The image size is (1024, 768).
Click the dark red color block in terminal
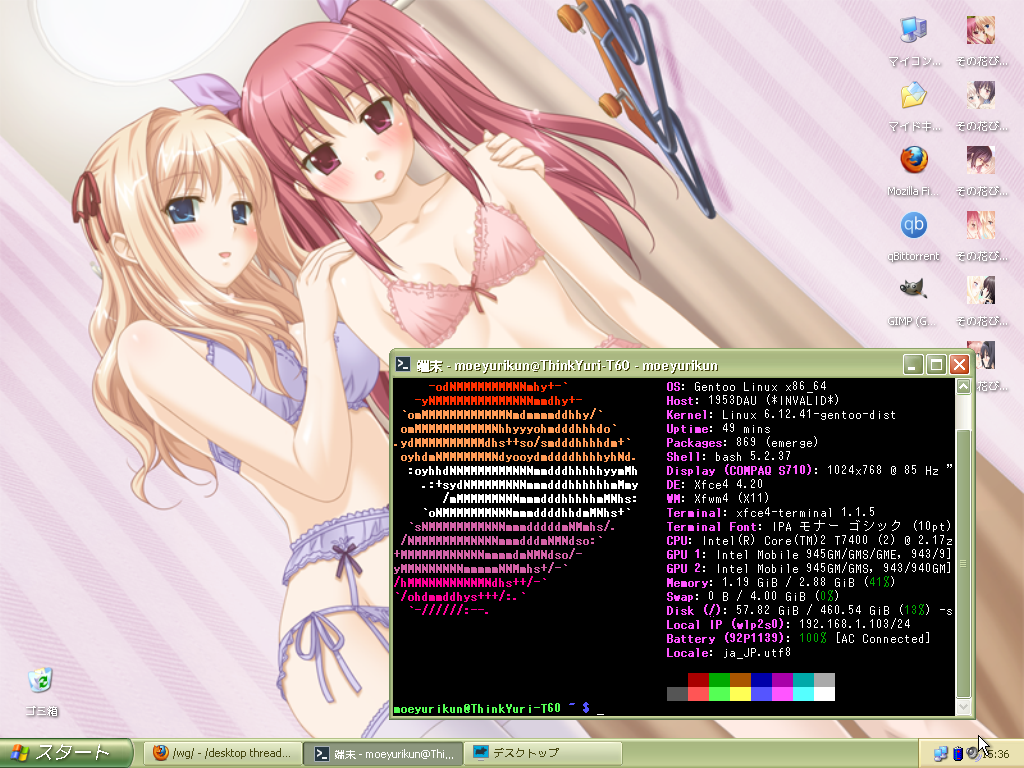click(x=698, y=680)
